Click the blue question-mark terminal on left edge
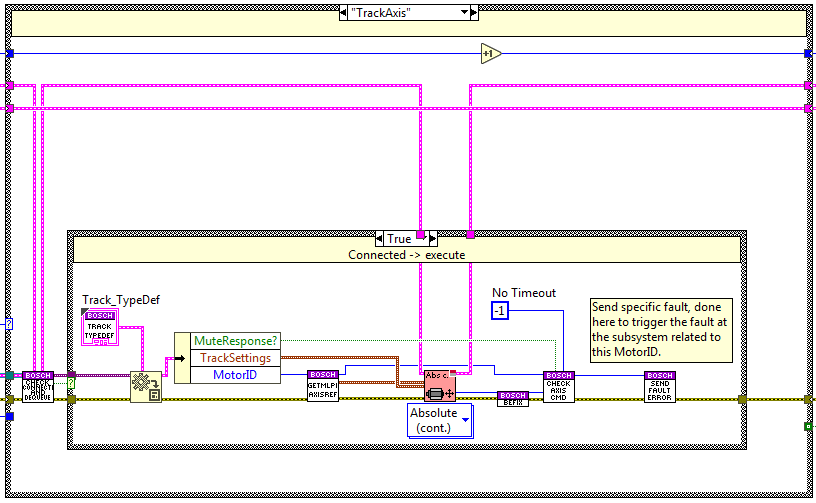Screen dimensions: 816x503 pos(9,324)
